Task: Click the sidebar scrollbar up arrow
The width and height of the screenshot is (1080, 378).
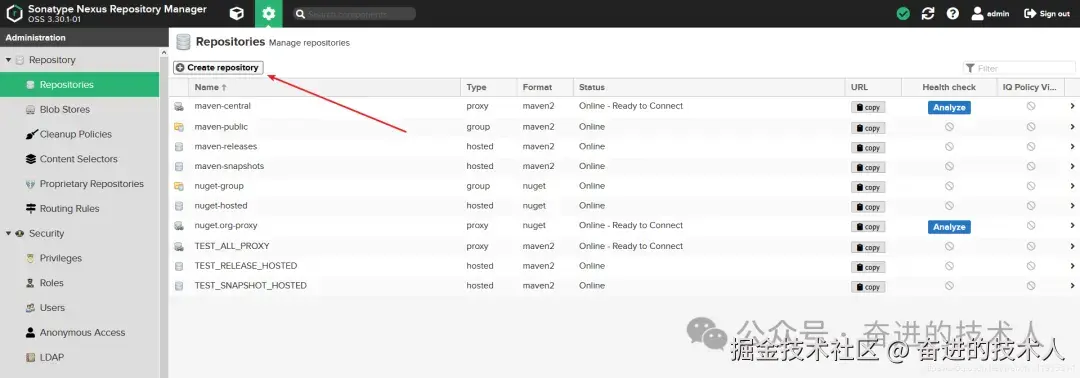Action: point(164,52)
